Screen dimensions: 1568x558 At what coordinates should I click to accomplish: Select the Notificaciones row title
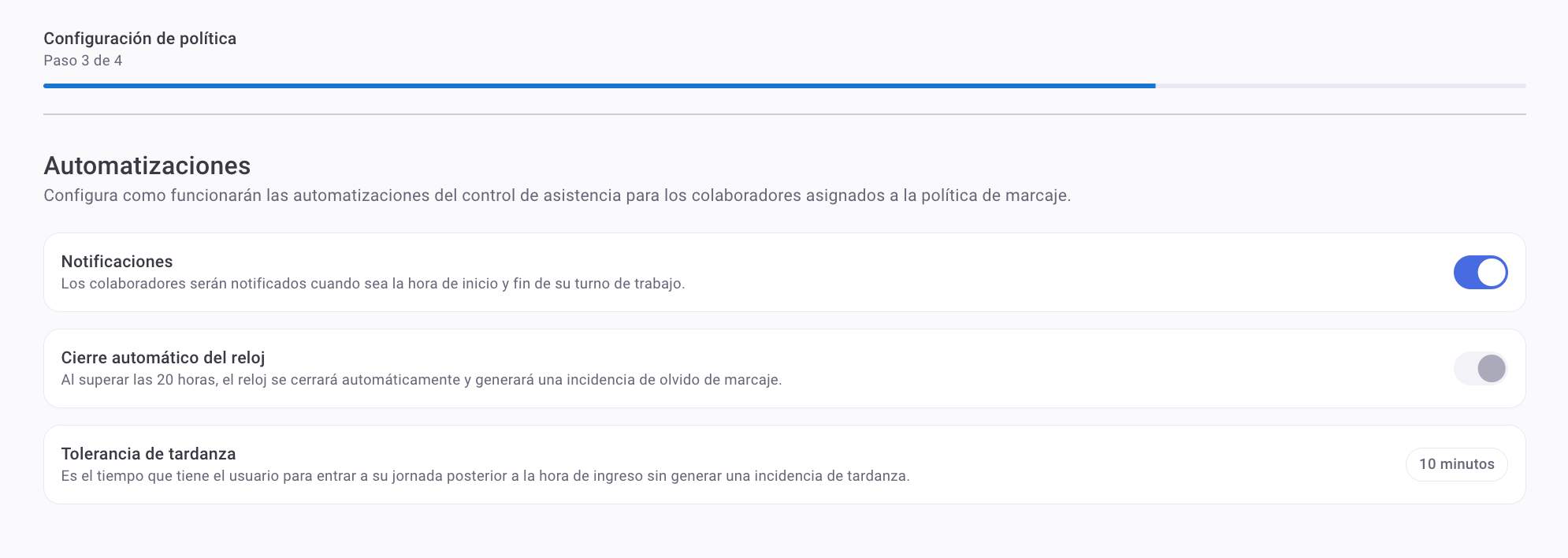click(117, 262)
